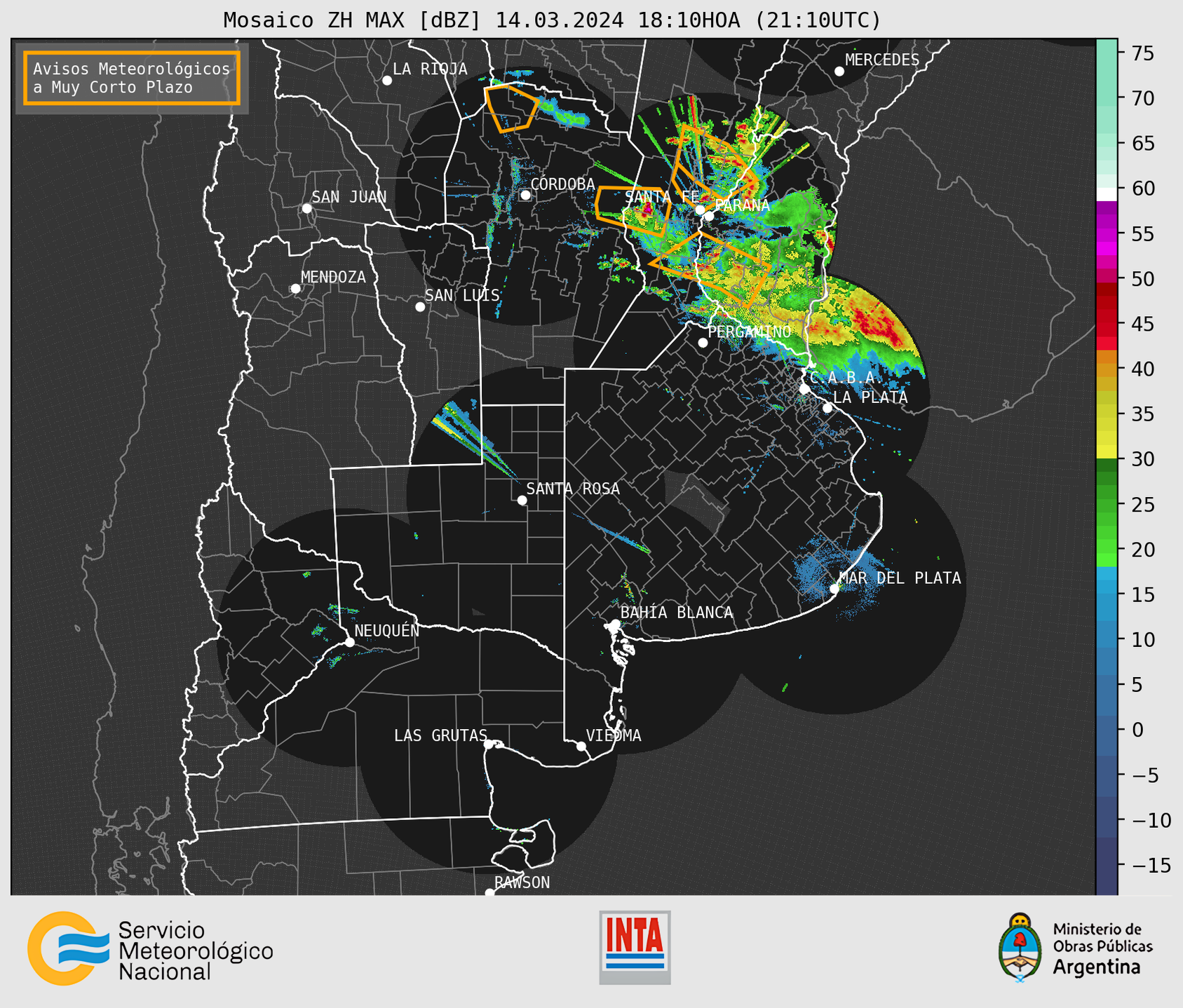Click the 75 dBZ value on color scale

pyautogui.click(x=1143, y=53)
